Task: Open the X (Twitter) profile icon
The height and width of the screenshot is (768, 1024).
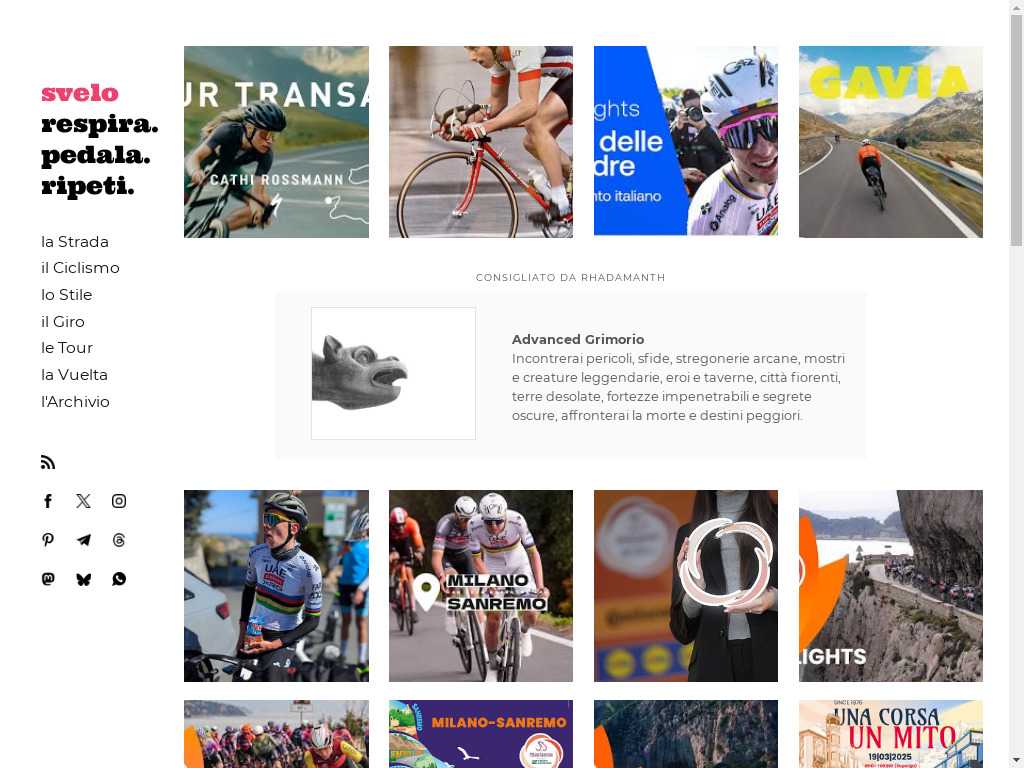Action: point(84,501)
